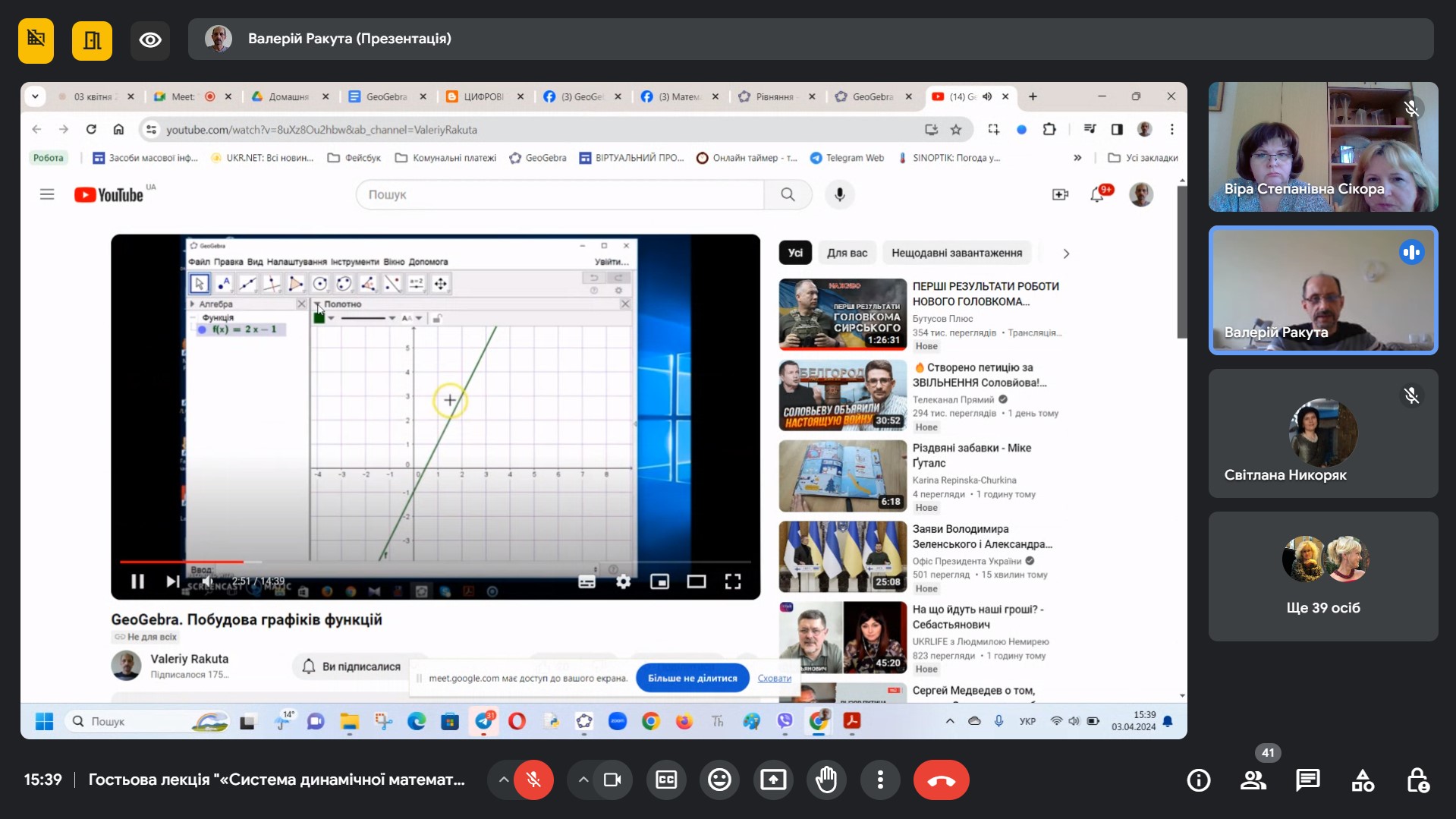This screenshot has width=1456, height=819.
Task: Toggle captions with the CC button
Action: pos(666,780)
